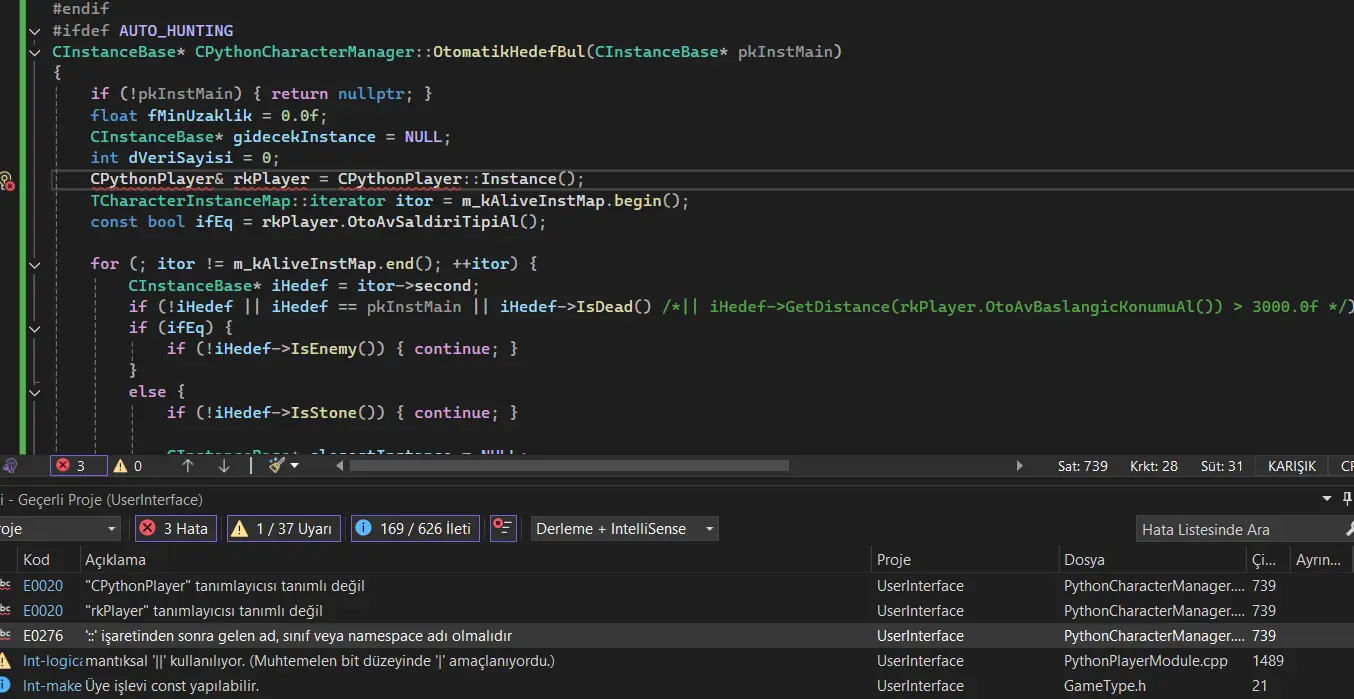This screenshot has height=699, width=1354.
Task: Collapse the for loop code block
Action: [x=36, y=265]
